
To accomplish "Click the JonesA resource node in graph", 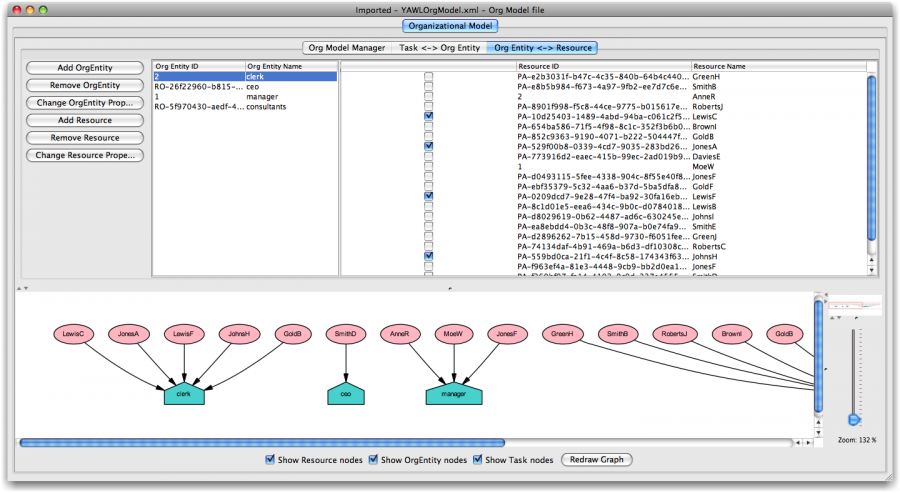I will (128, 333).
